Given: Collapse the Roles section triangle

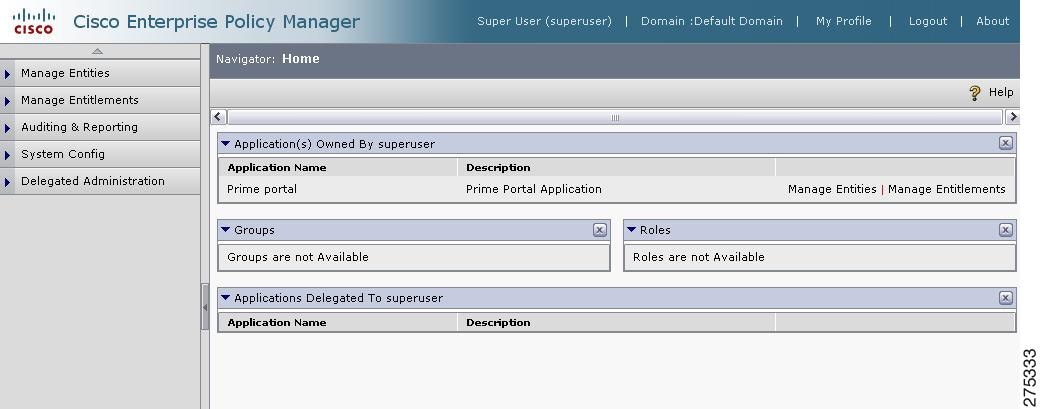Looking at the screenshot, I should (x=631, y=229).
